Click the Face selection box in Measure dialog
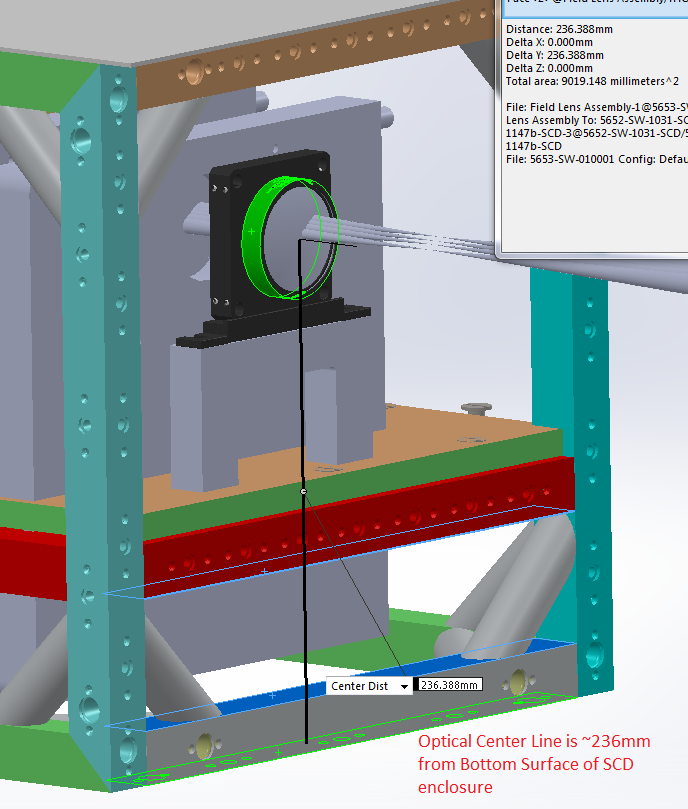This screenshot has height=809, width=688. click(592, 4)
